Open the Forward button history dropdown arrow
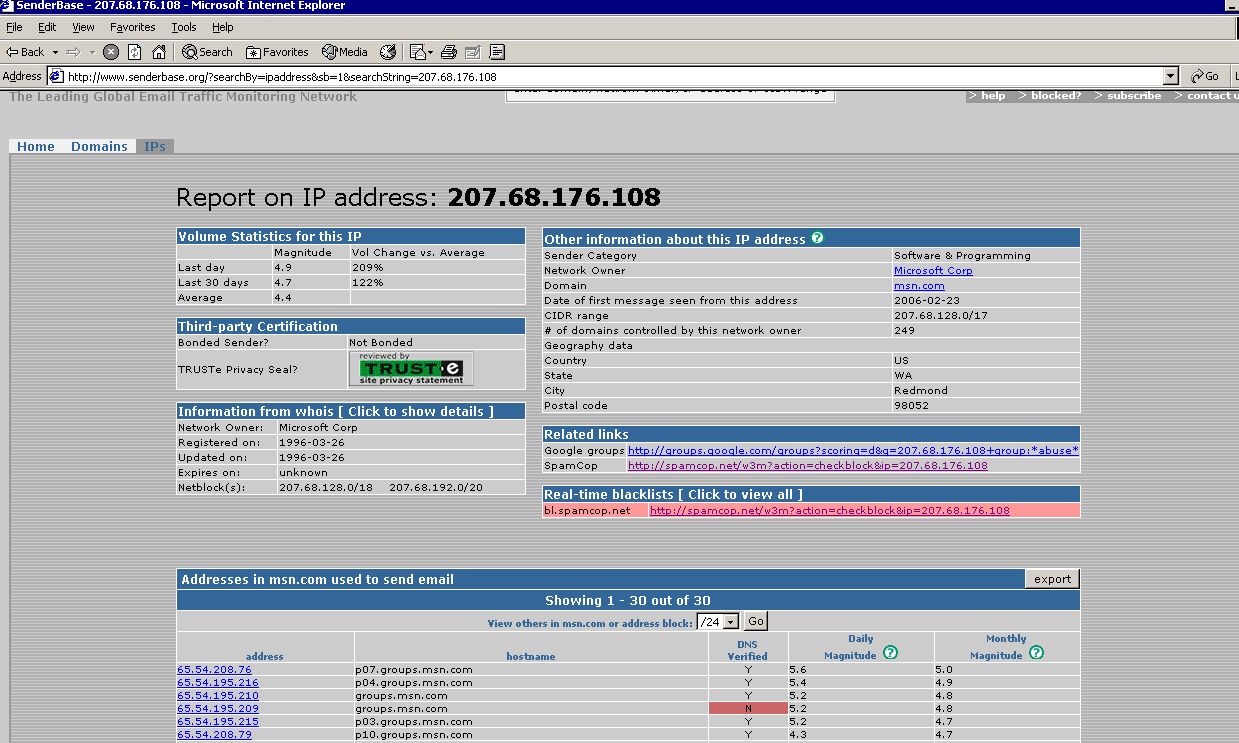The width and height of the screenshot is (1239, 743). 91,52
